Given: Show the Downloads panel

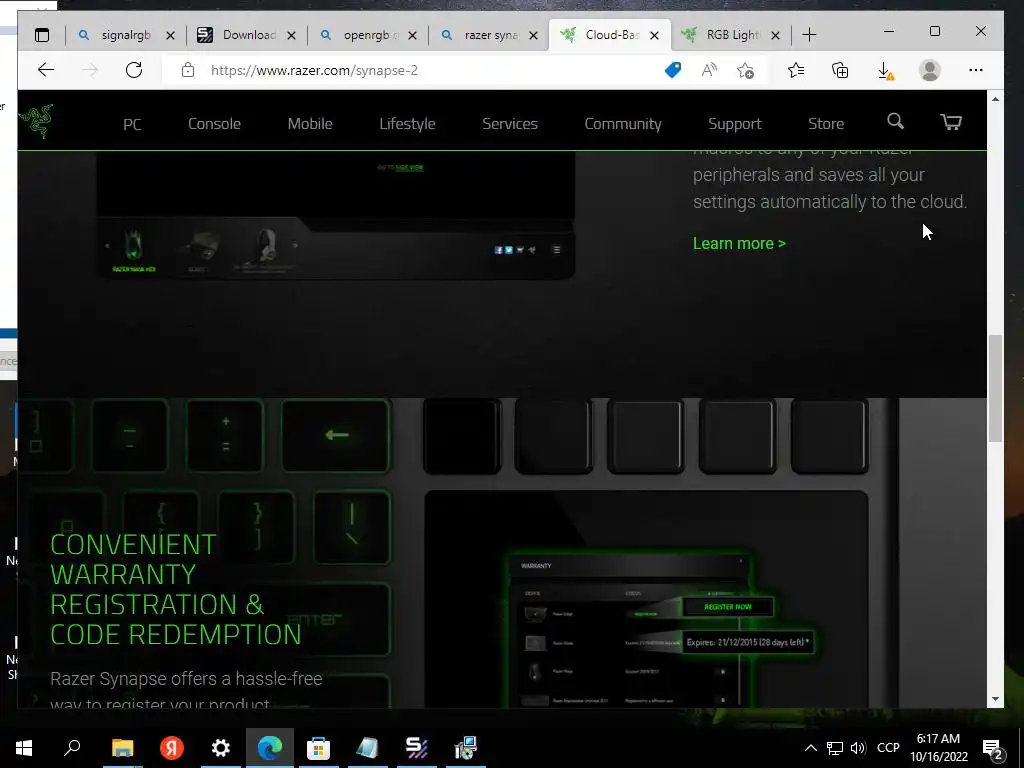Looking at the screenshot, I should (x=885, y=70).
